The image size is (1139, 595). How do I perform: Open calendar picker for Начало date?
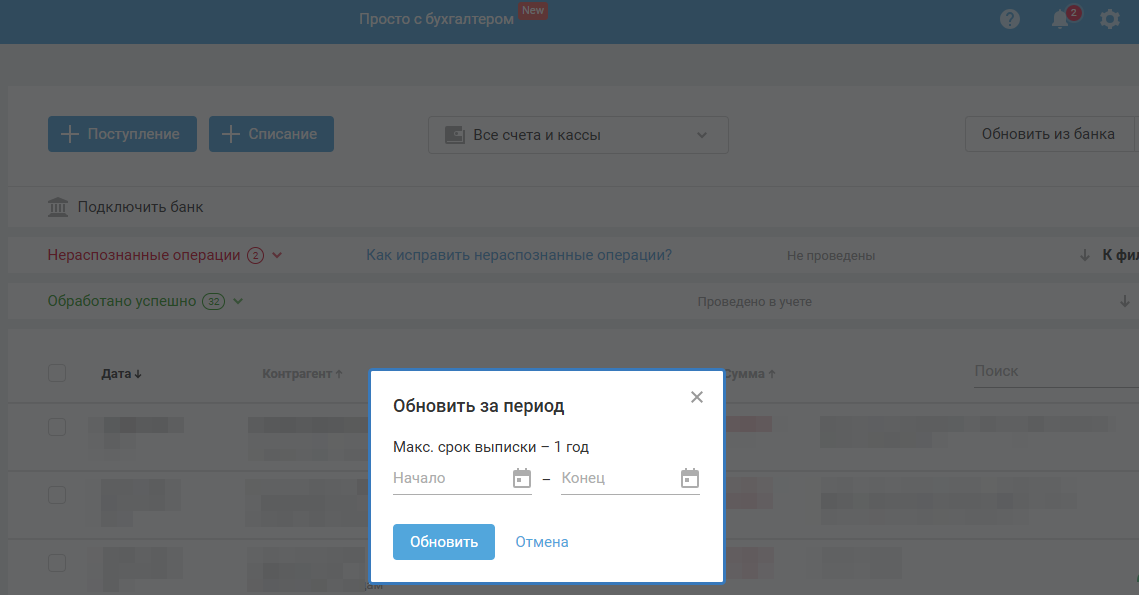click(x=522, y=478)
